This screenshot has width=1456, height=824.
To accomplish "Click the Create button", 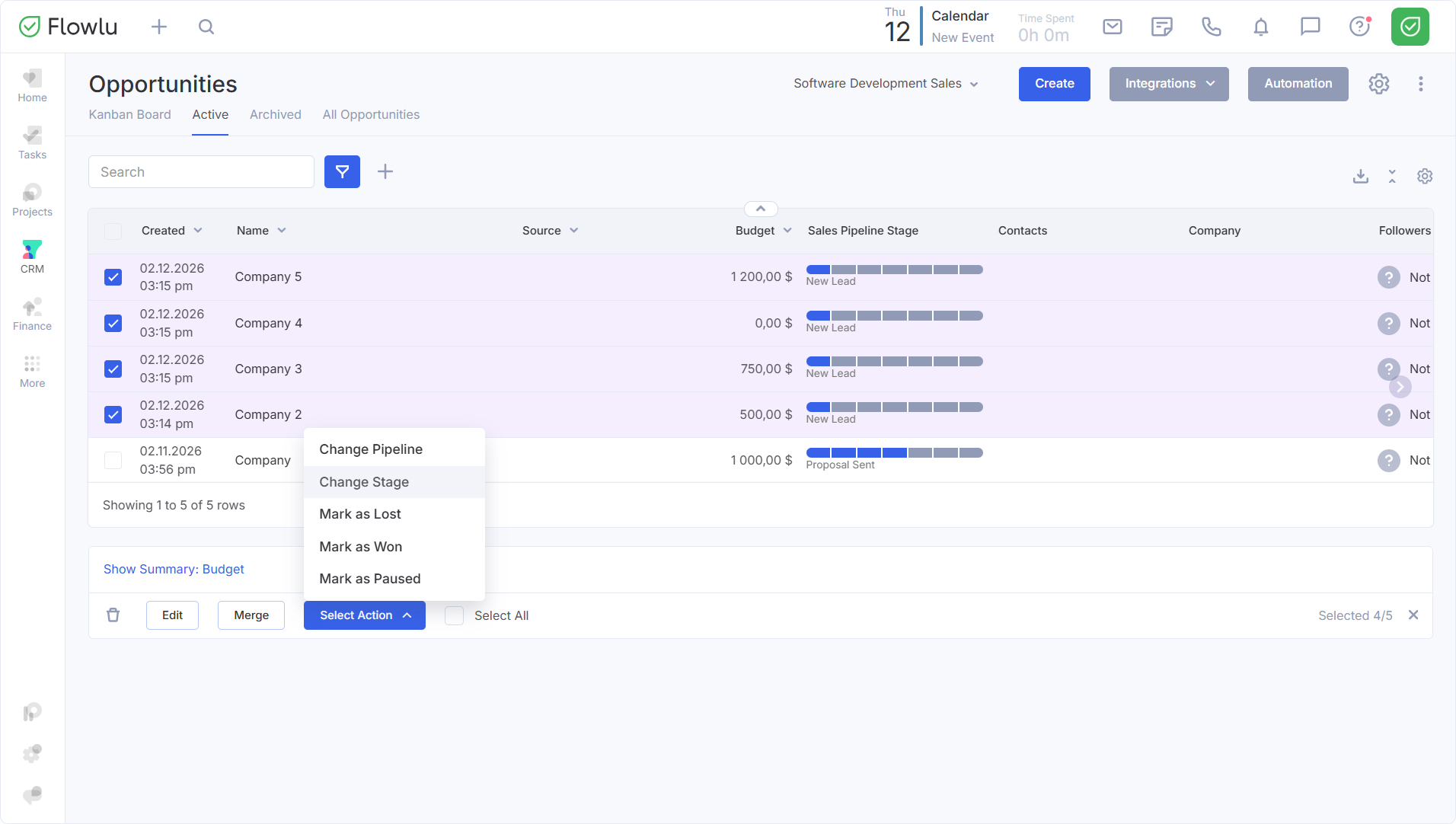I will 1054,84.
